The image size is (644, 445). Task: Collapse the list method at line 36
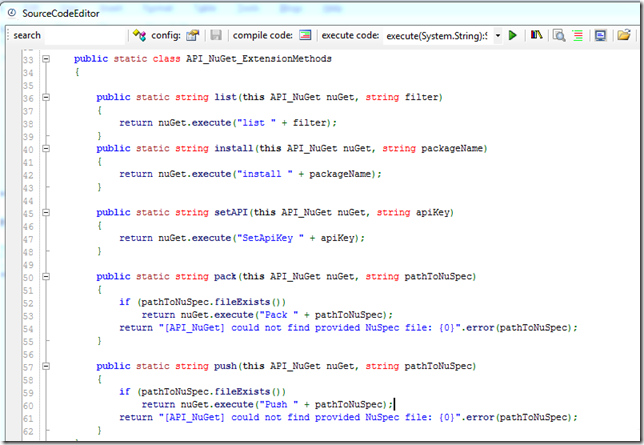46,97
